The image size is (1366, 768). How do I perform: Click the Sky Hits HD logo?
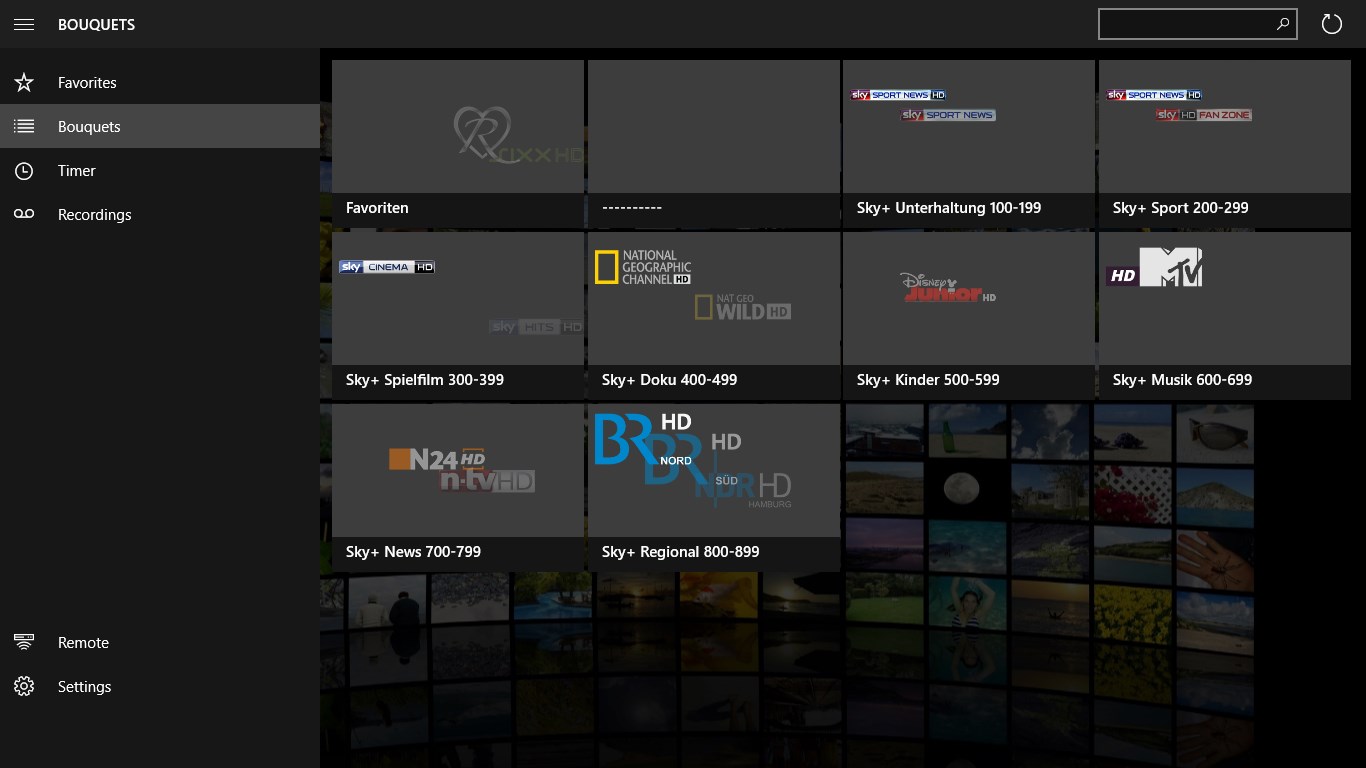click(537, 327)
